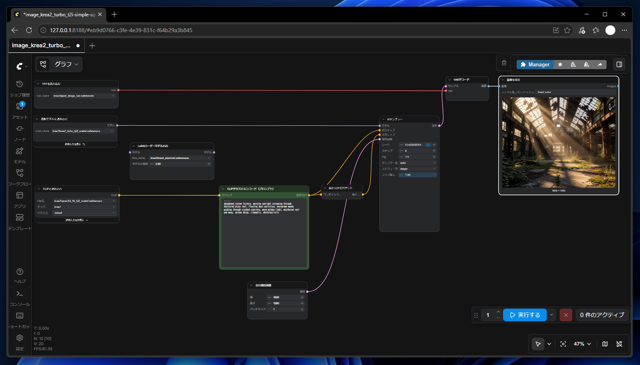Click the prompt text area in CLIP encode node
640x365 pixels.
264,232
